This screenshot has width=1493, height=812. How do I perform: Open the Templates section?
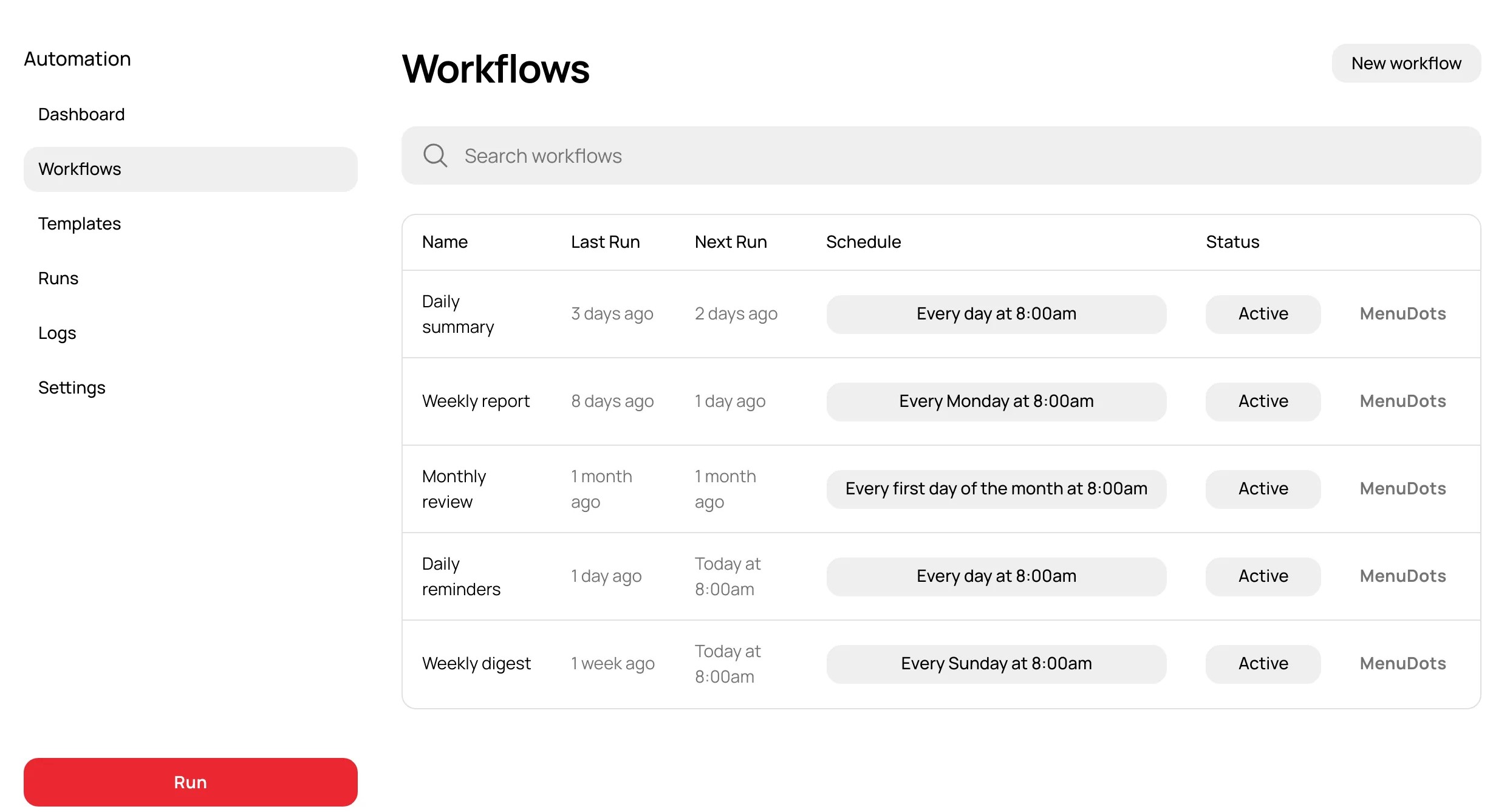pyautogui.click(x=79, y=222)
